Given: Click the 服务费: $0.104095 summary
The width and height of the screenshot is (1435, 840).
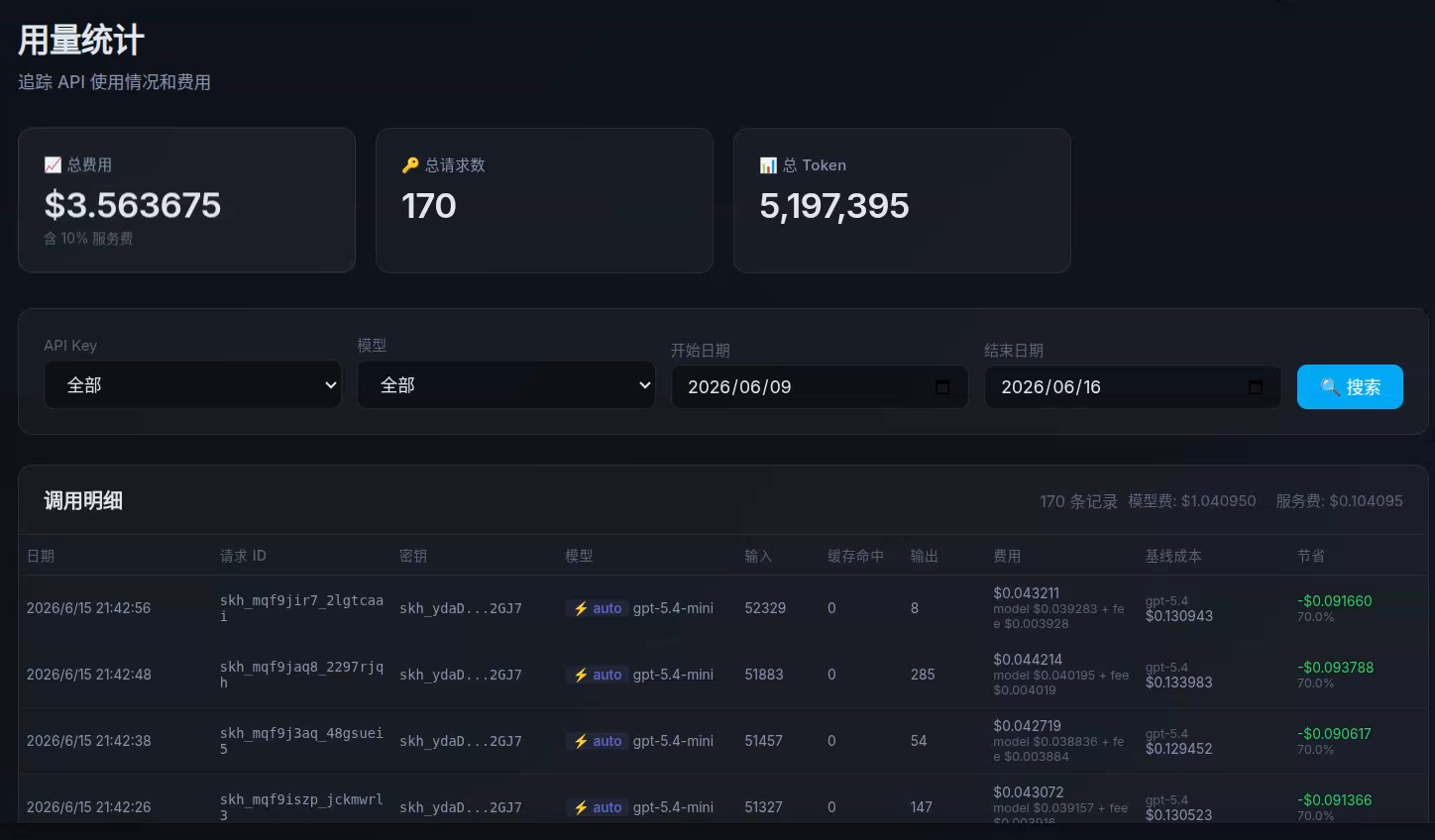Looking at the screenshot, I should pos(1339,501).
